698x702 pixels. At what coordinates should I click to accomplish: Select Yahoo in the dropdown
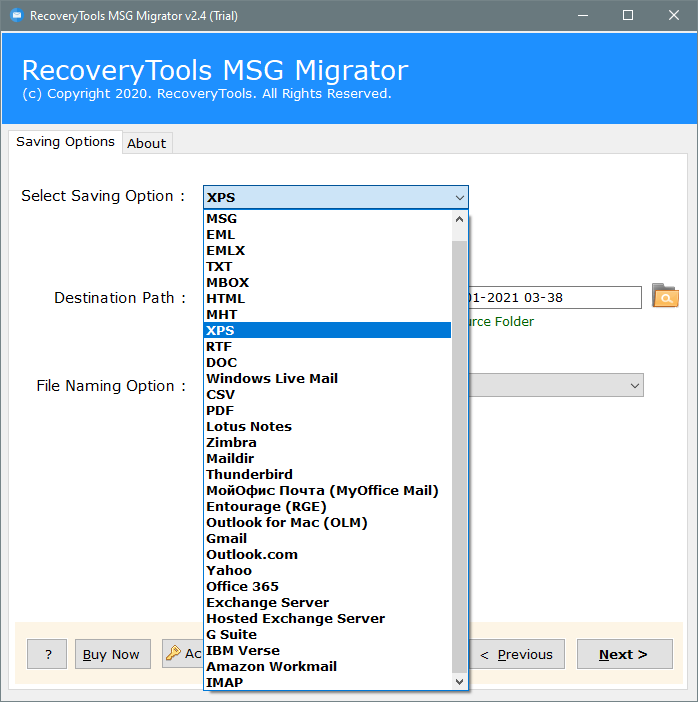pos(327,571)
